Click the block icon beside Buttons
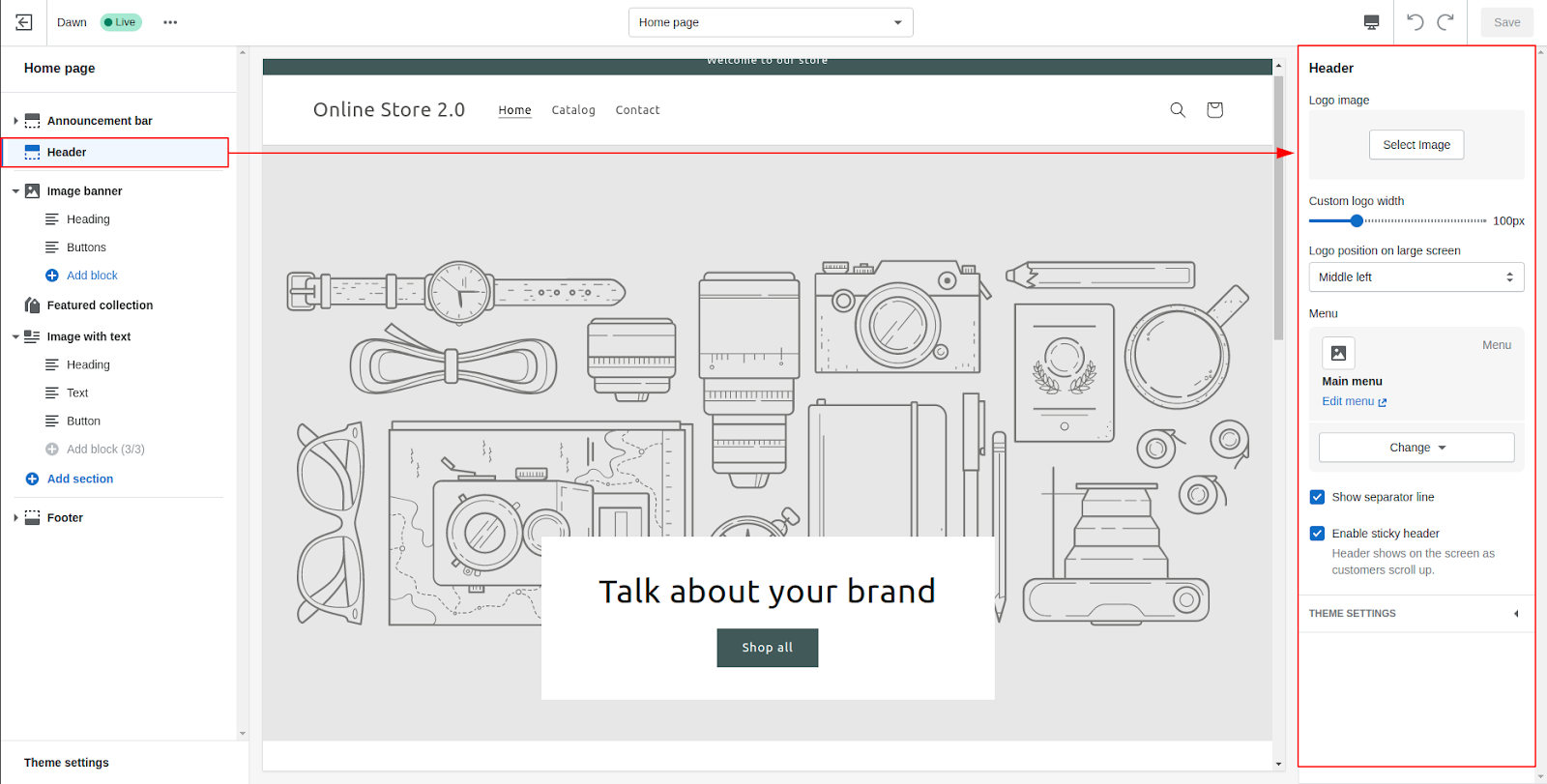This screenshot has height=784, width=1547. 52,247
